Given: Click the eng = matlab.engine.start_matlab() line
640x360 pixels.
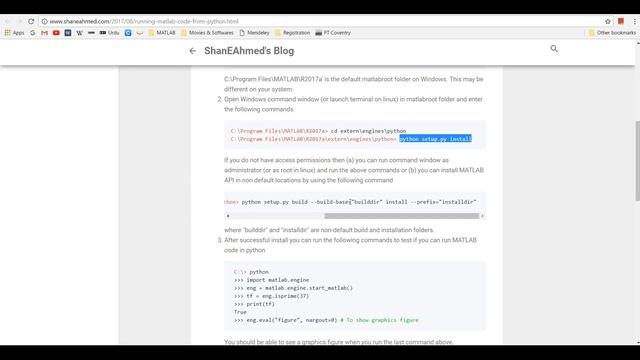Looking at the screenshot, I should coord(293,288).
